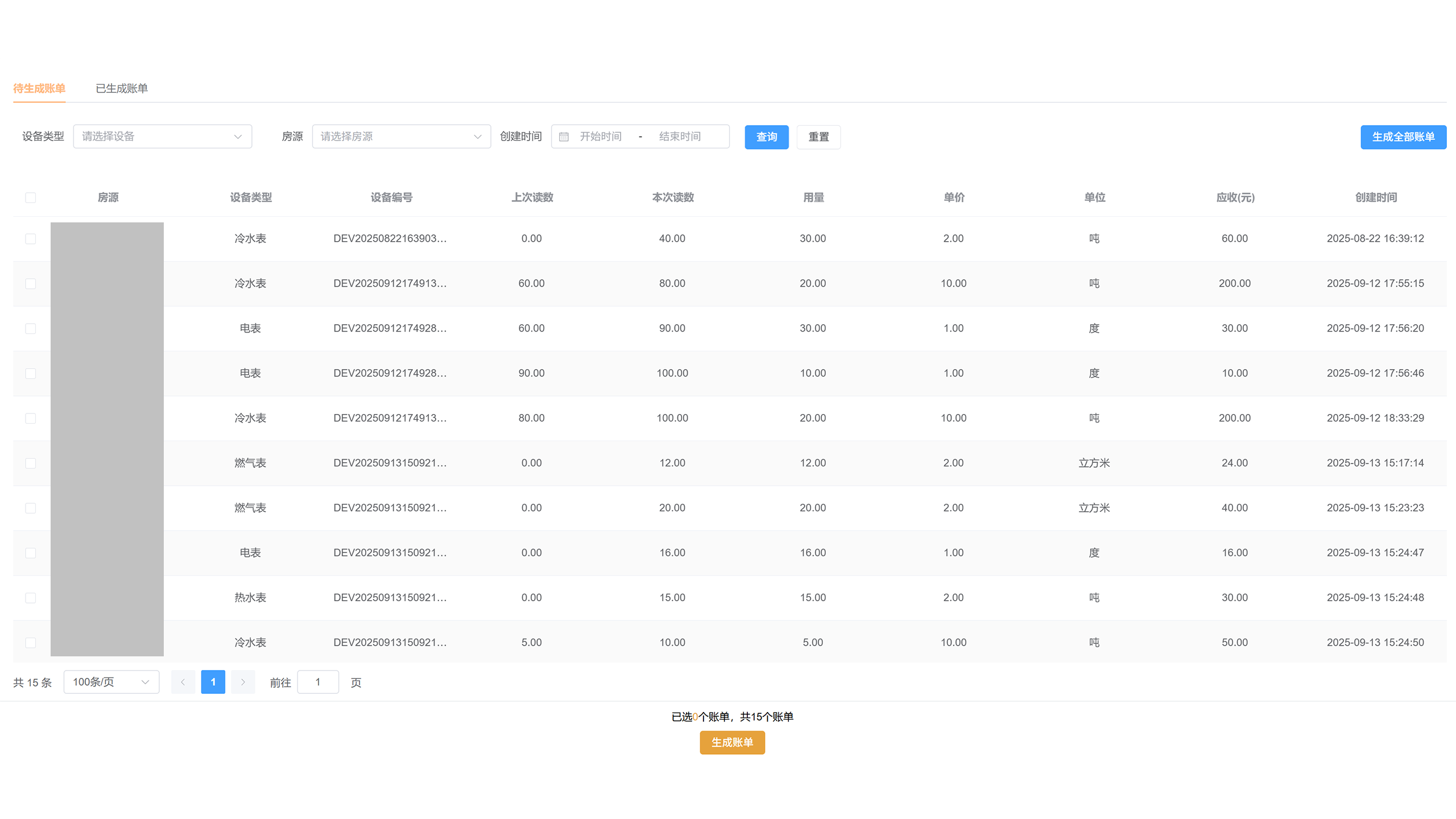Check the row created 2025-08-22 16:39:12
This screenshot has height=819, width=1456.
31,239
